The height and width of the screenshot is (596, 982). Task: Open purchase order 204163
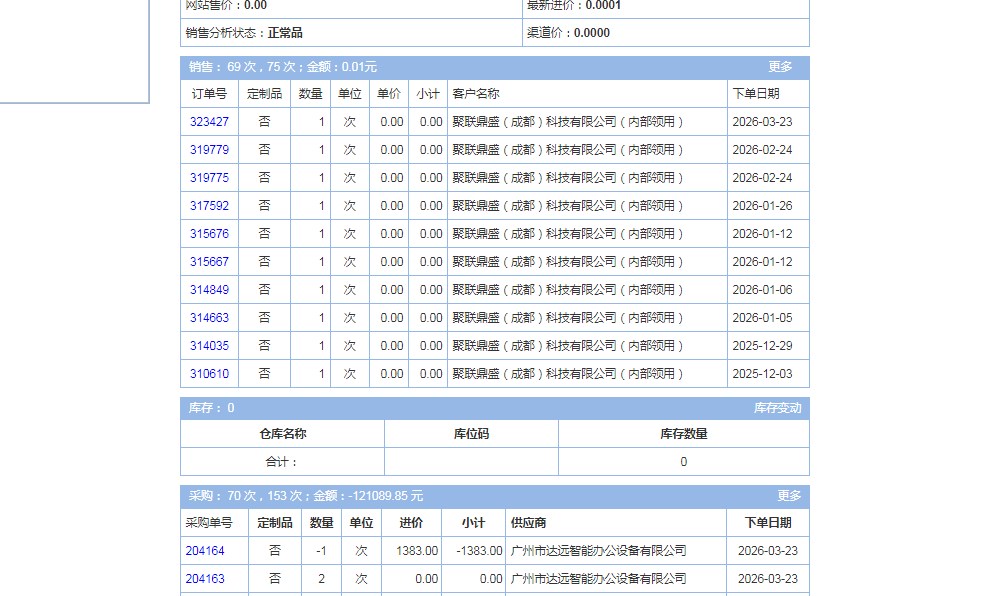[x=205, y=579]
